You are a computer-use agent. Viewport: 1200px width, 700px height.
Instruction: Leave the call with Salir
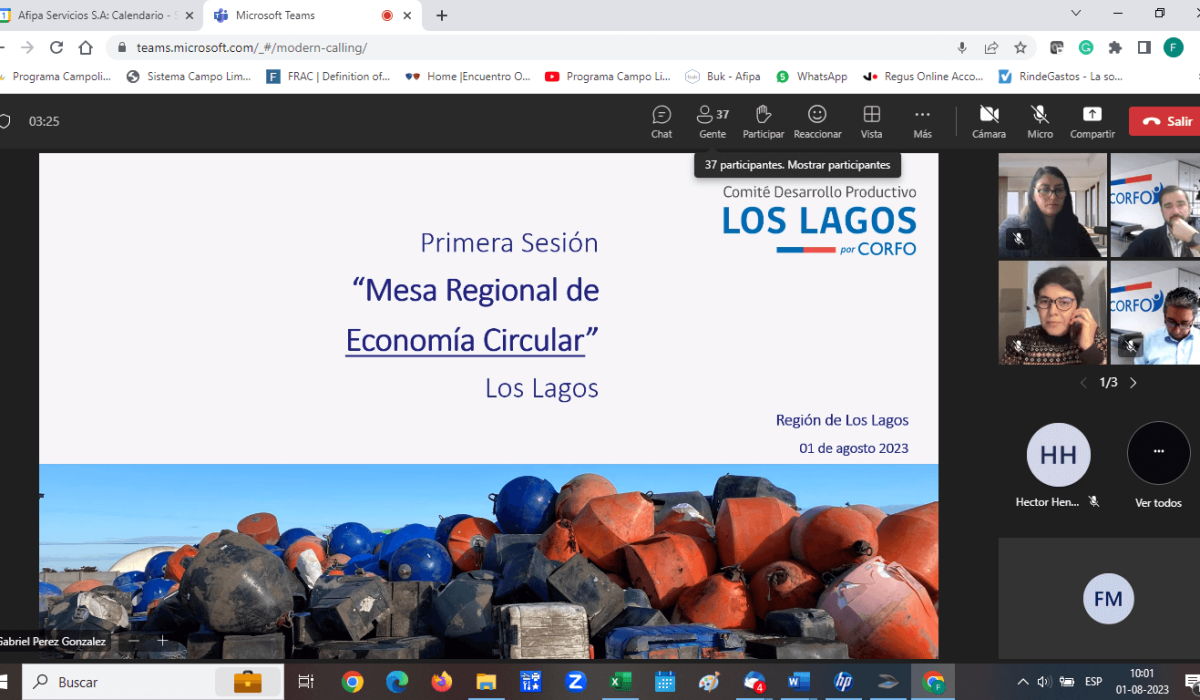(1167, 121)
